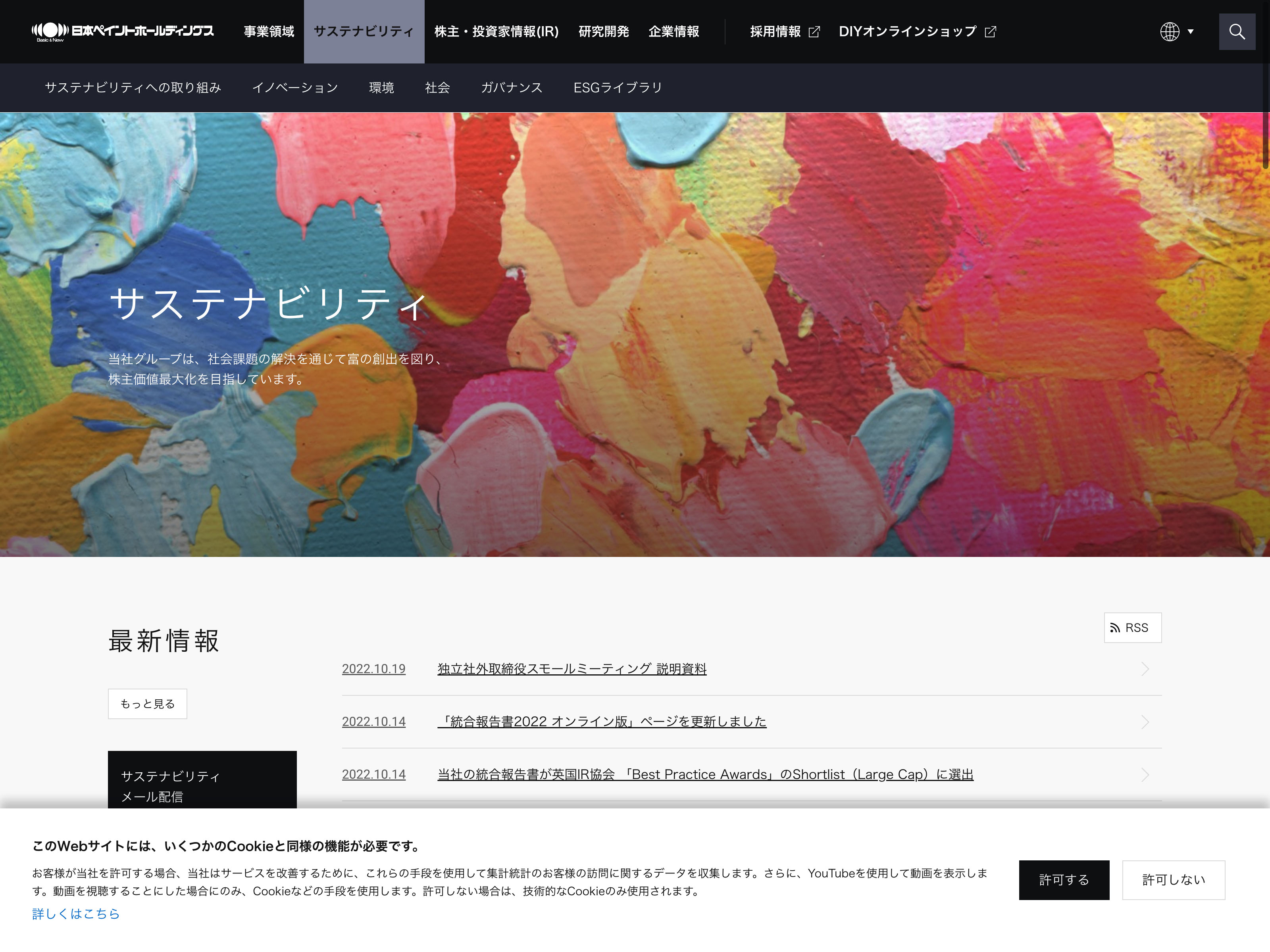
Task: Expand the language dropdown arrow
Action: (x=1191, y=32)
